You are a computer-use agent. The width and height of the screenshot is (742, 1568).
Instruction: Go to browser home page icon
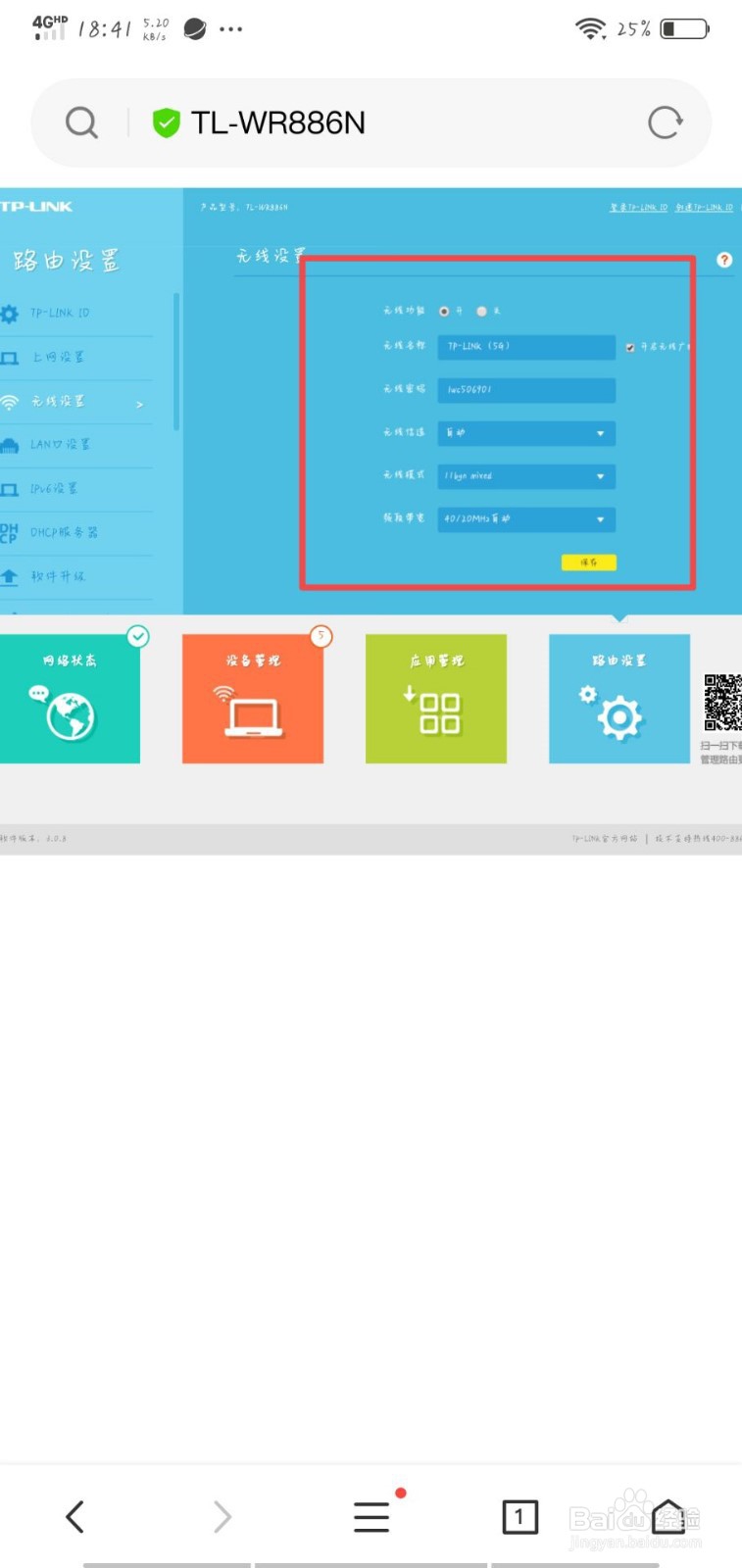668,1516
